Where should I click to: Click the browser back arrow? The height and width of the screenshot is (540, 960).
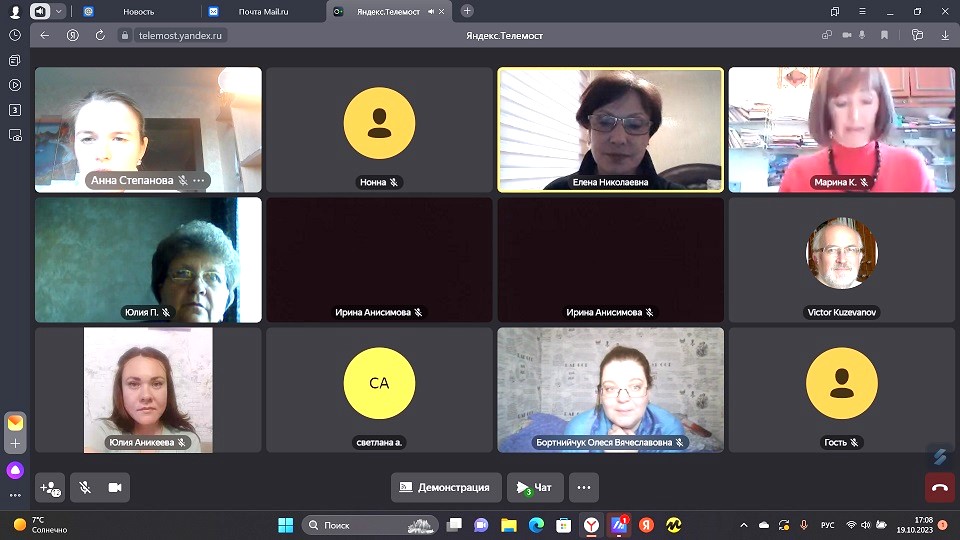[44, 35]
